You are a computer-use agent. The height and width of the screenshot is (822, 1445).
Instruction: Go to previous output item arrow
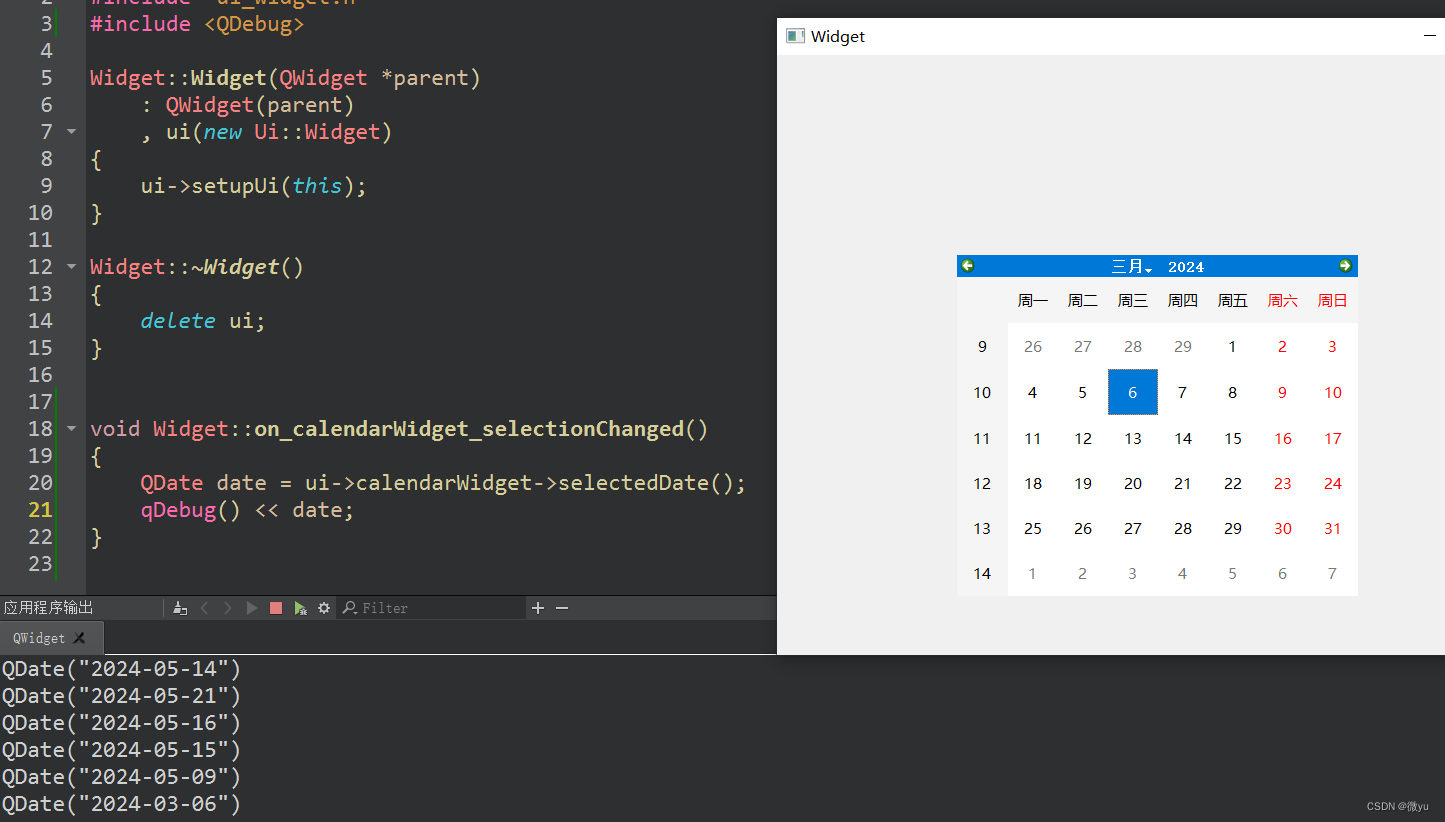(x=205, y=608)
